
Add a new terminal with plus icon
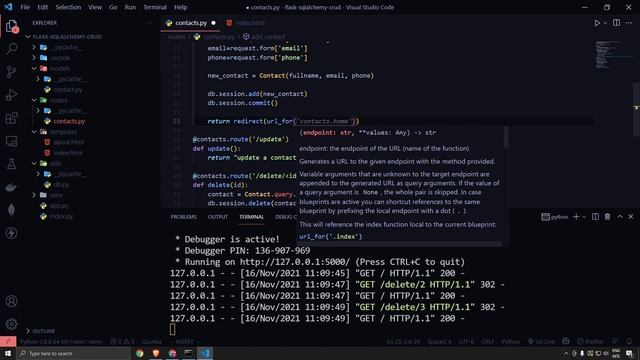click(x=576, y=217)
